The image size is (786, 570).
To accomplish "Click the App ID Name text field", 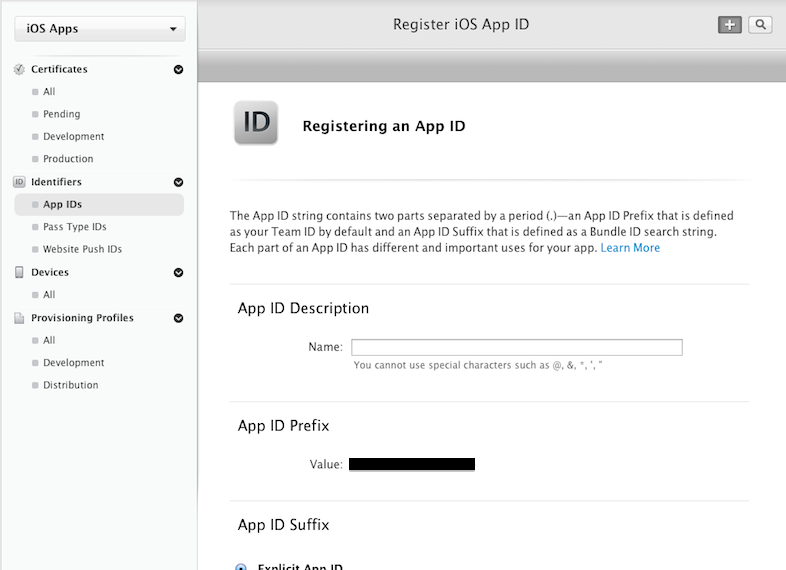I will click(516, 347).
